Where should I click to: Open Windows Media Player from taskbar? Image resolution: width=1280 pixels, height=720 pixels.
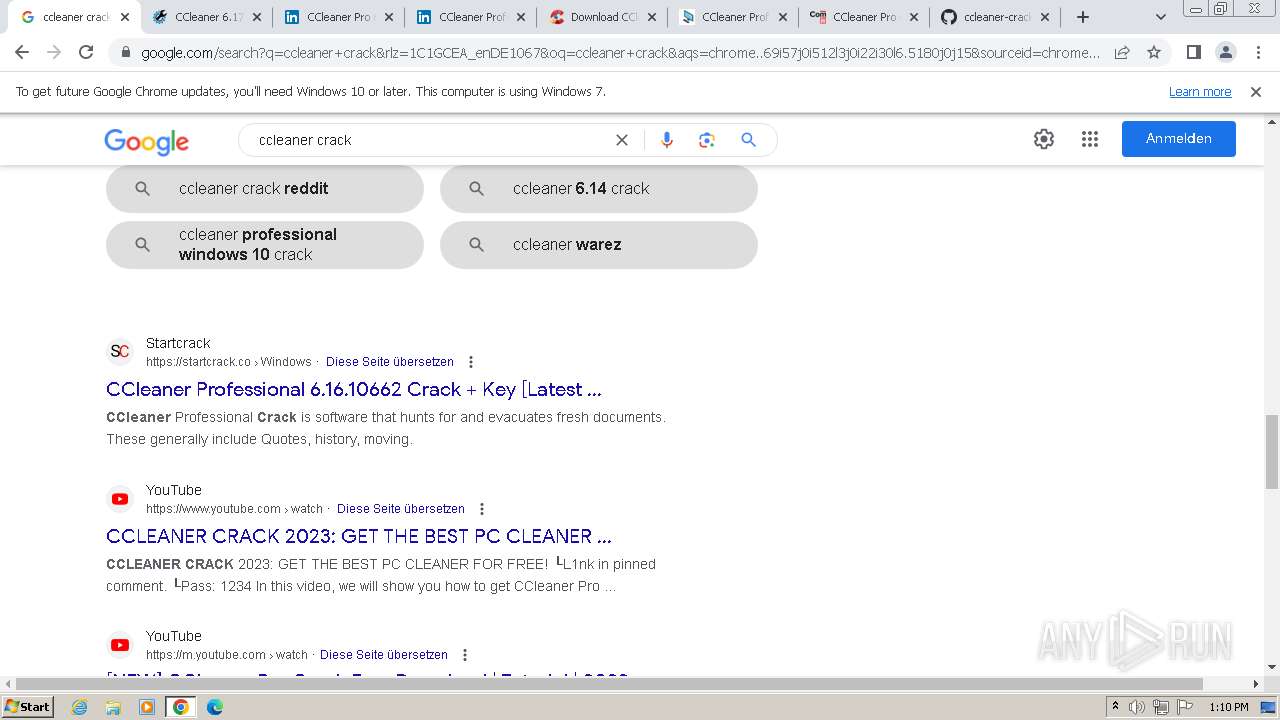tap(147, 707)
